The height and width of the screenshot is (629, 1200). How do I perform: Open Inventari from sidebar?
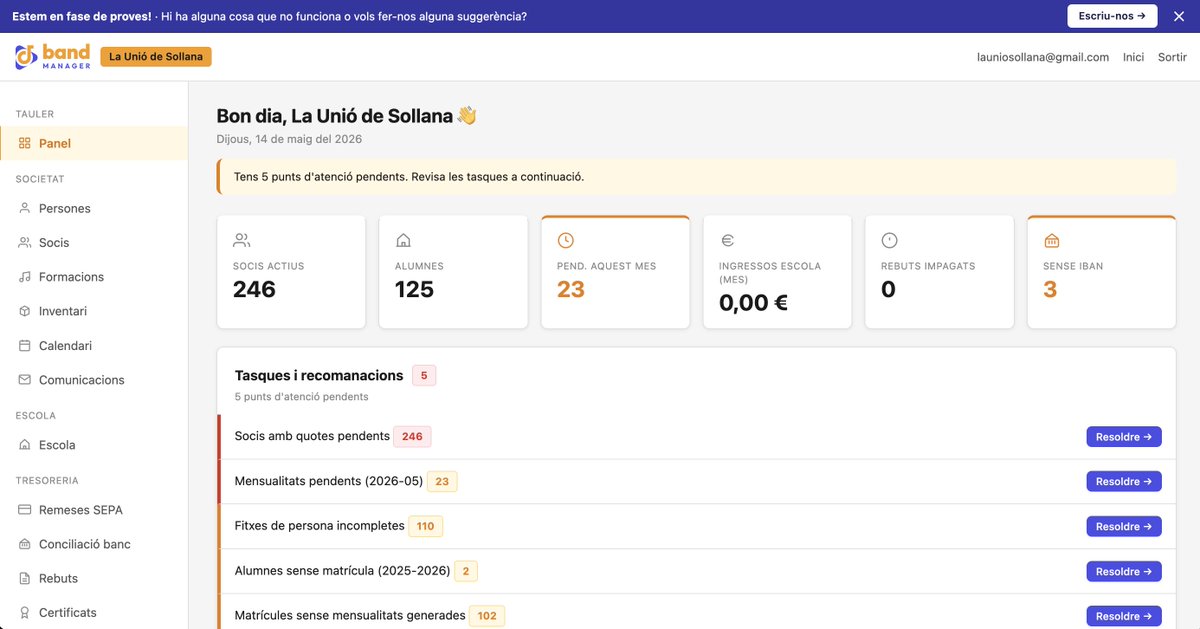click(x=94, y=311)
